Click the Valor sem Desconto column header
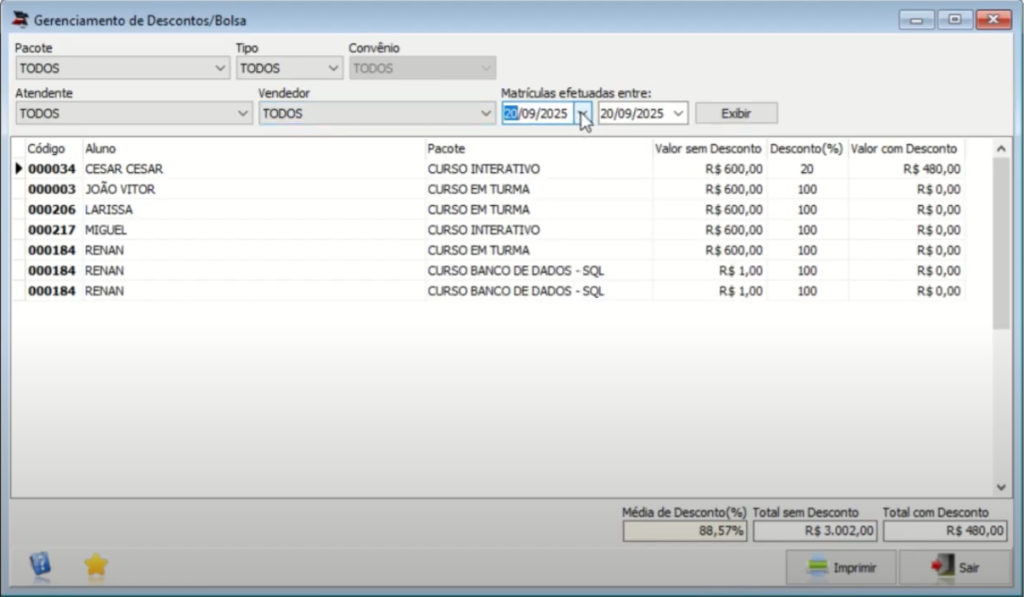The width and height of the screenshot is (1024, 597). pos(708,149)
